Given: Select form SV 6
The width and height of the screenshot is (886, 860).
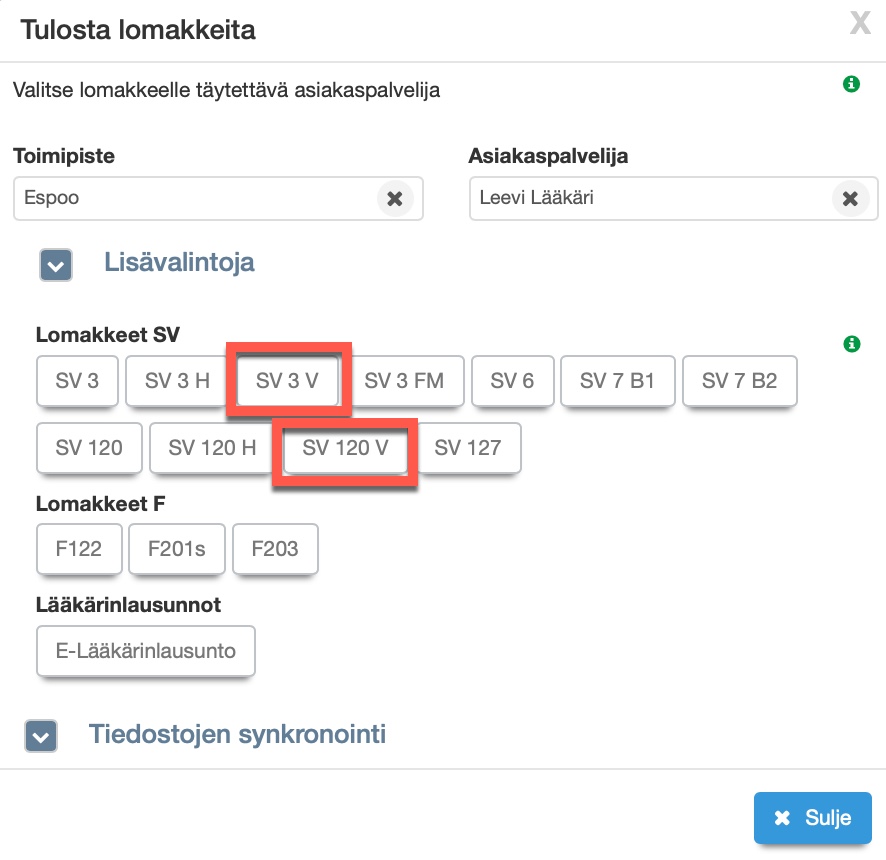Looking at the screenshot, I should tap(512, 381).
